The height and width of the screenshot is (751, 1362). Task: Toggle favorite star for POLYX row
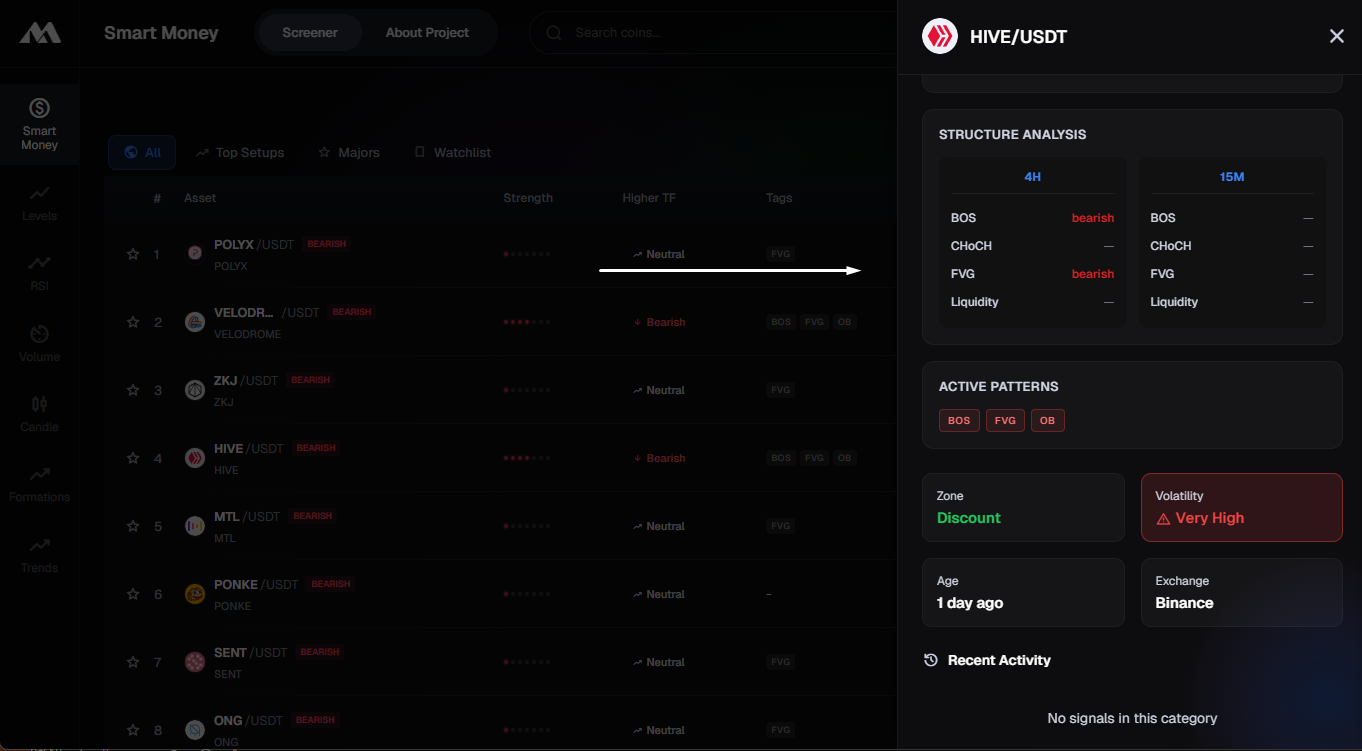pos(133,254)
